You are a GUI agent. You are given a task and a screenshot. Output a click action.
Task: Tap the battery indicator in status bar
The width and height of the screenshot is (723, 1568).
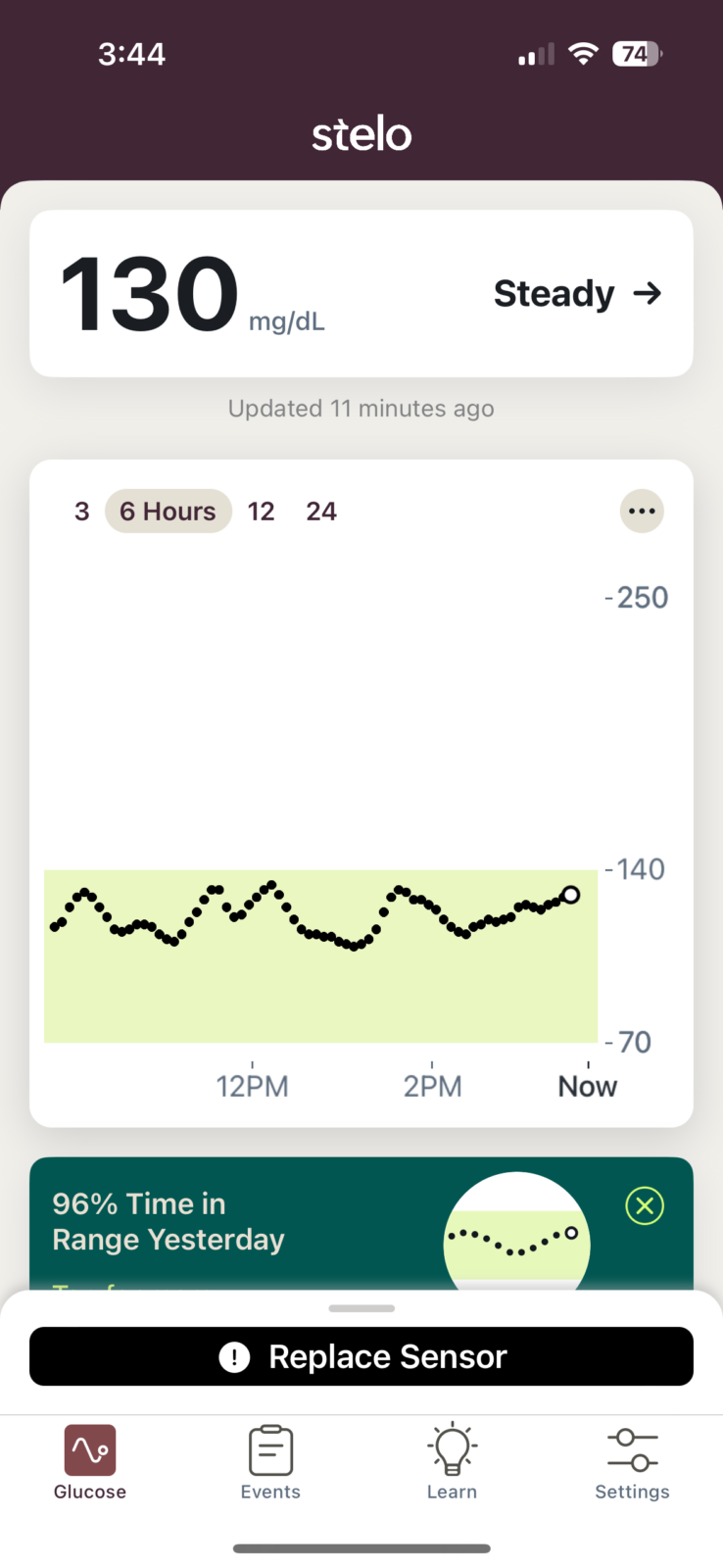click(636, 54)
